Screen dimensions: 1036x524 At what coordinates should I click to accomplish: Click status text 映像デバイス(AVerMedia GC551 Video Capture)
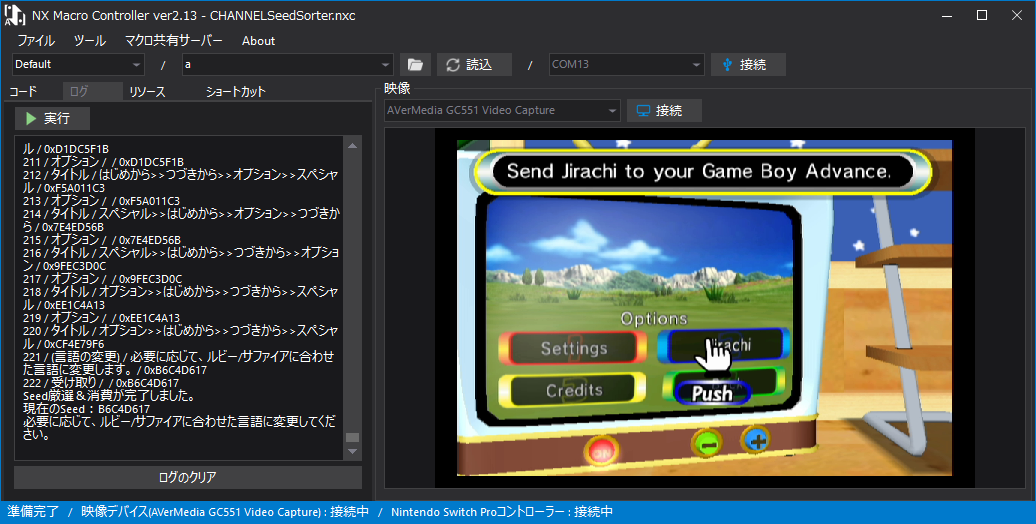pyautogui.click(x=203, y=511)
